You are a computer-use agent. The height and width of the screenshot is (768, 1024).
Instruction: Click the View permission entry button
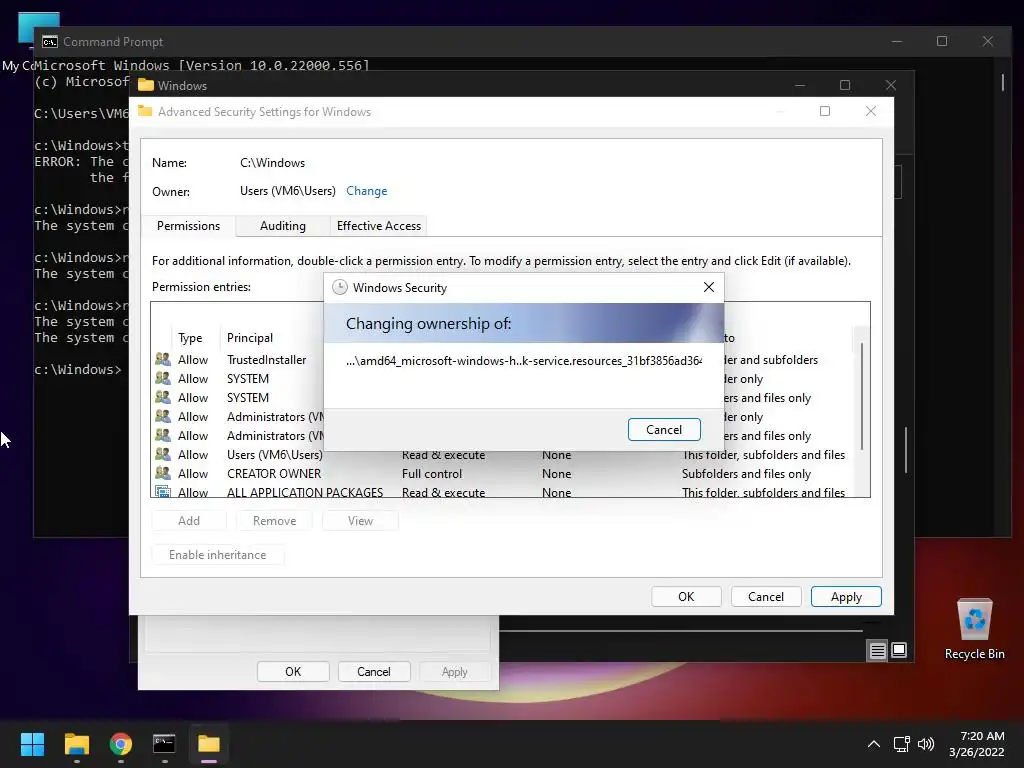tap(360, 520)
